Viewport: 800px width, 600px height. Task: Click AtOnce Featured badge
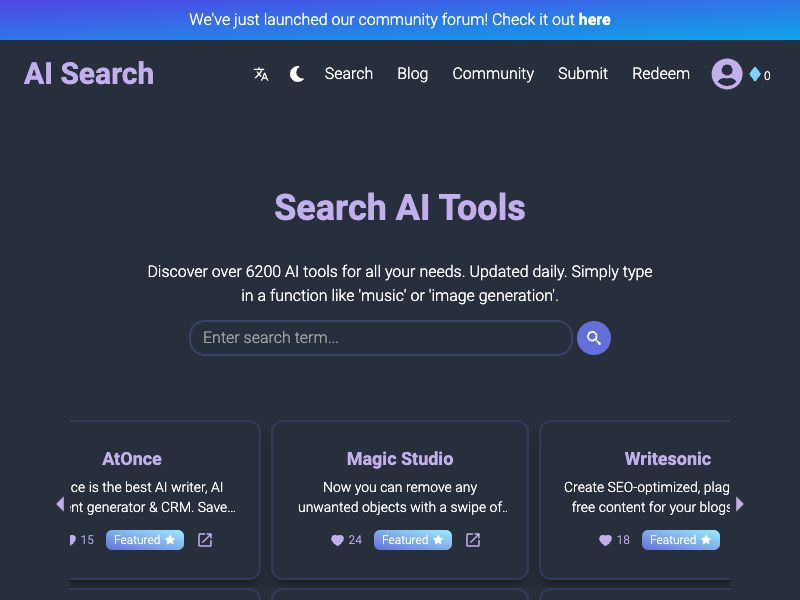145,540
